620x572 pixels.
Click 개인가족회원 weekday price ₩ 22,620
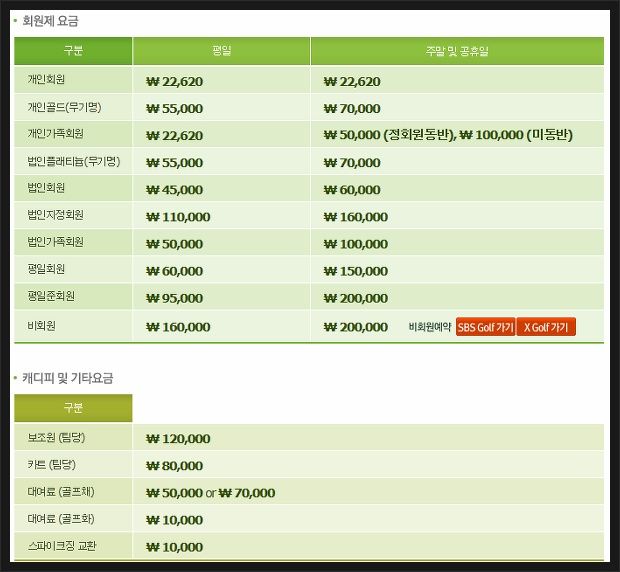coord(174,136)
